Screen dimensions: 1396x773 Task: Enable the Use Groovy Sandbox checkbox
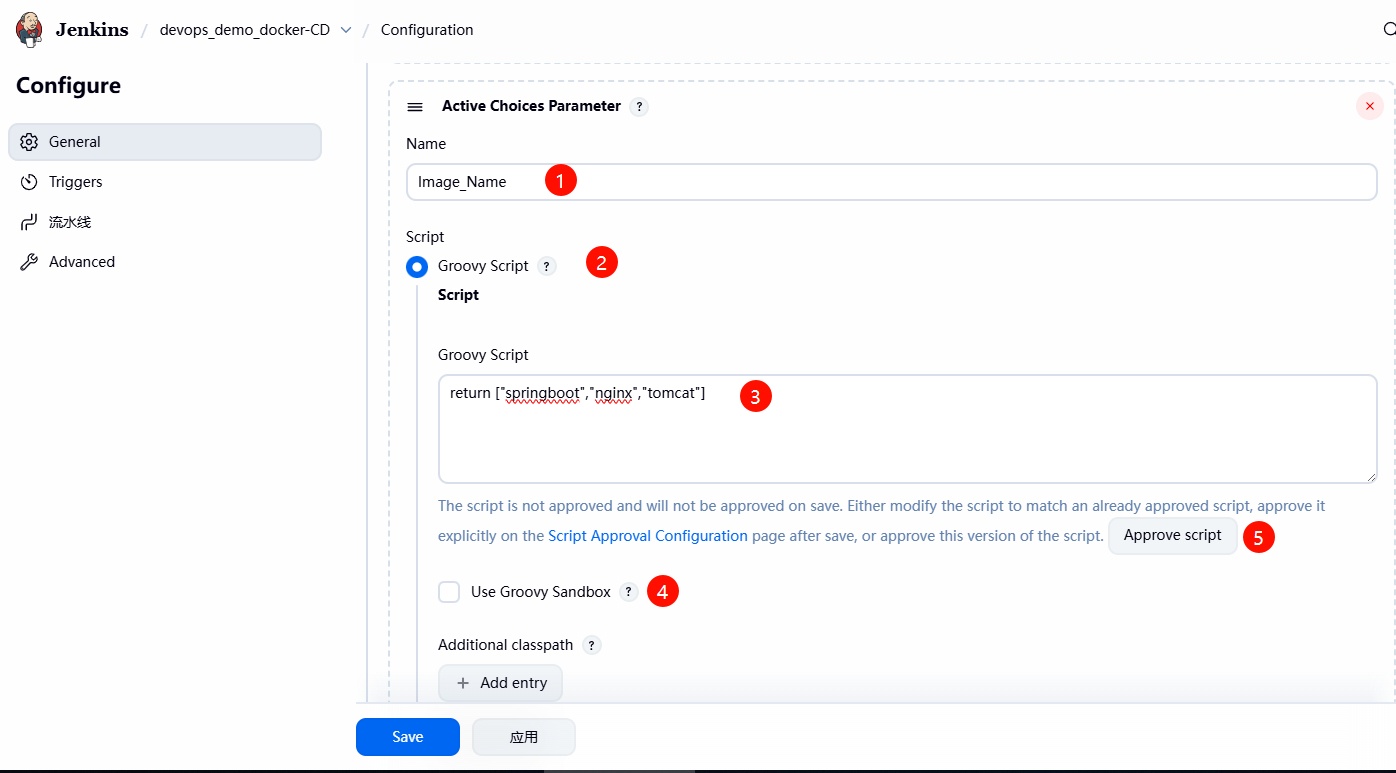[x=449, y=592]
